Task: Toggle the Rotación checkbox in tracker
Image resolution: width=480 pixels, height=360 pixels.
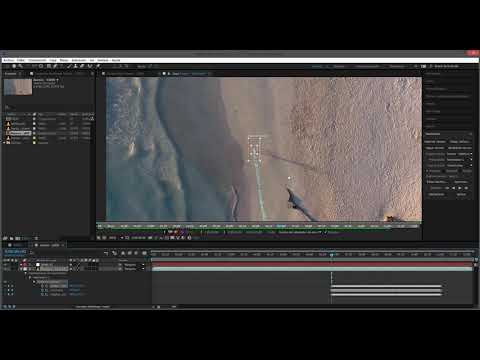Action: (443, 171)
